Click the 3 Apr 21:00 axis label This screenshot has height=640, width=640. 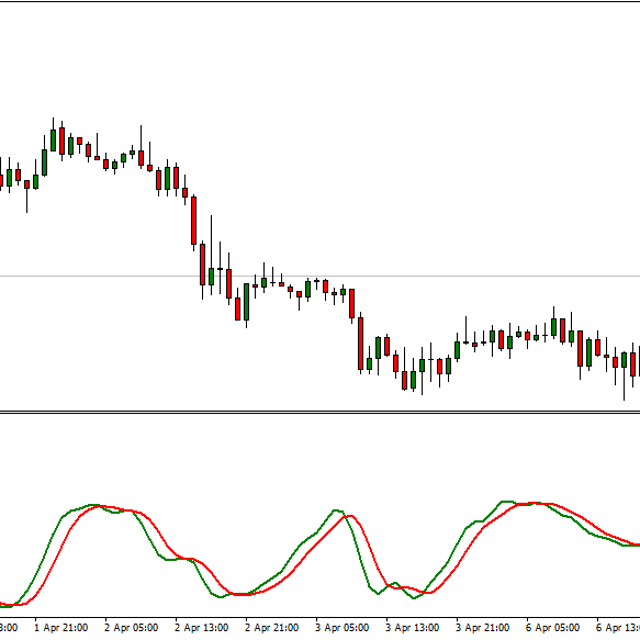click(x=484, y=628)
